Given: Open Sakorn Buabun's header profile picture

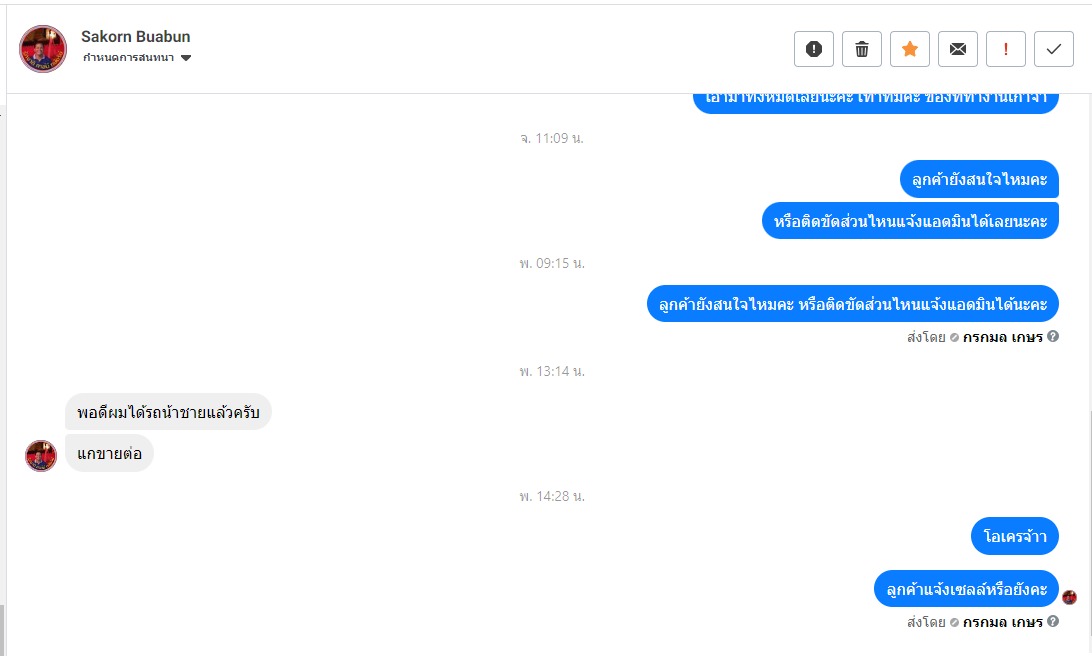Looking at the screenshot, I should click(x=43, y=48).
